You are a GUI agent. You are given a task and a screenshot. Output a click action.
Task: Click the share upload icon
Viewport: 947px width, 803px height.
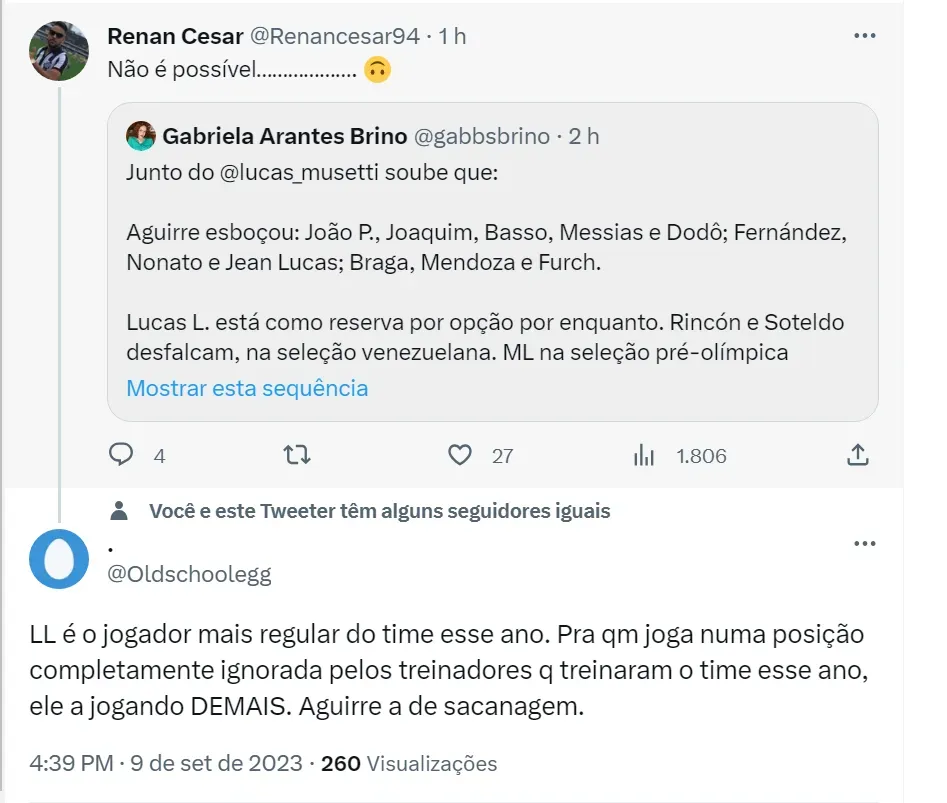[x=857, y=455]
